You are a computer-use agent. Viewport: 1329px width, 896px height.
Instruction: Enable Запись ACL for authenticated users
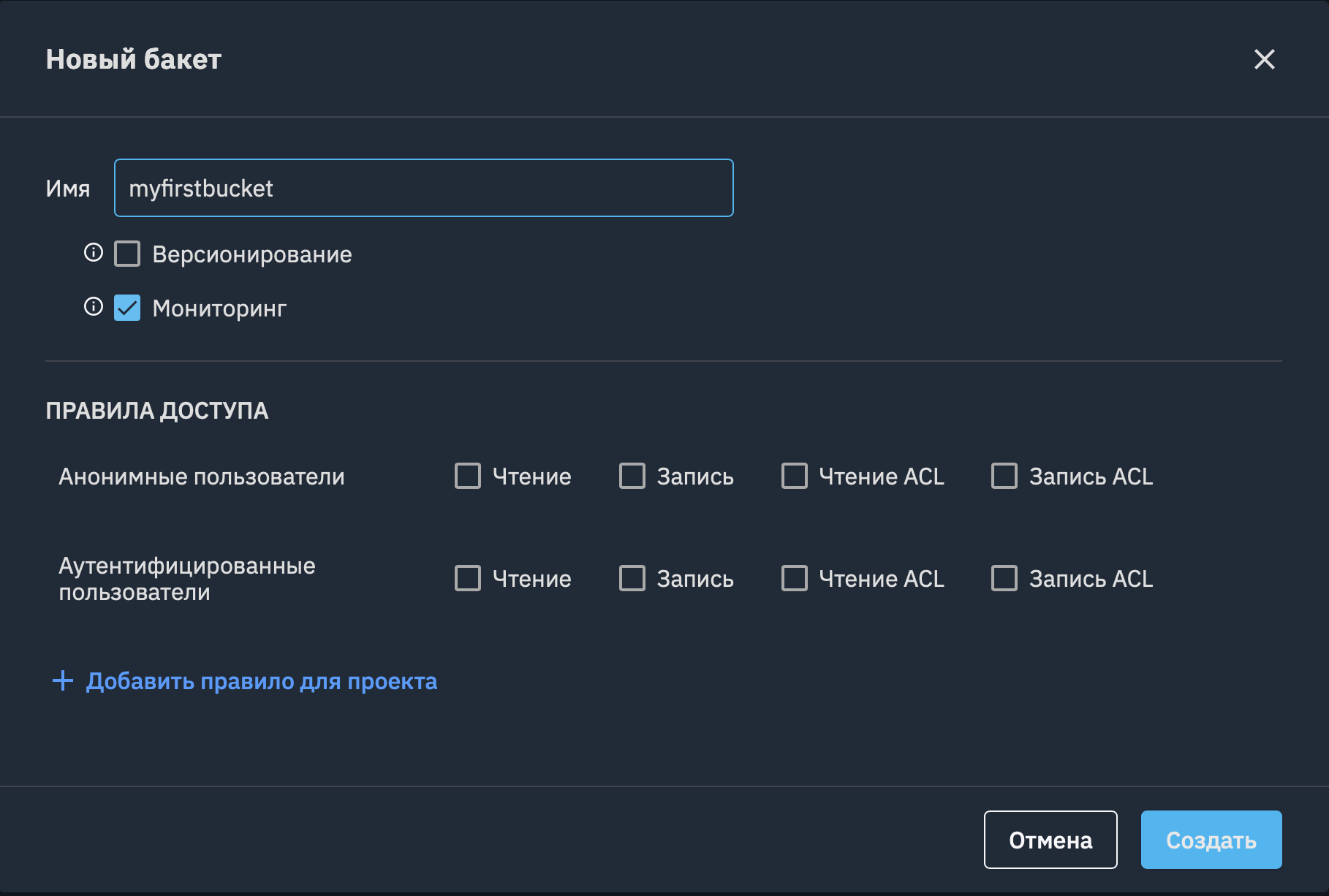tap(1004, 578)
